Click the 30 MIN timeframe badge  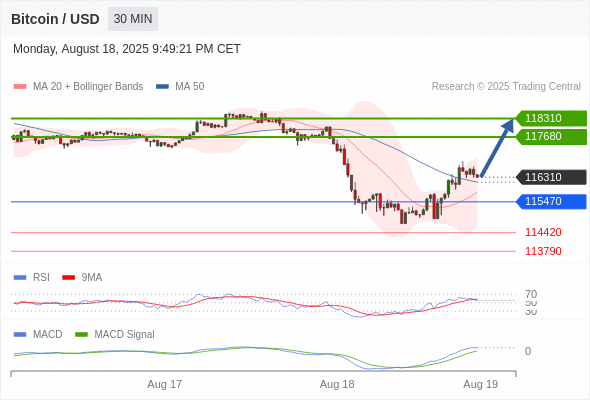[133, 19]
